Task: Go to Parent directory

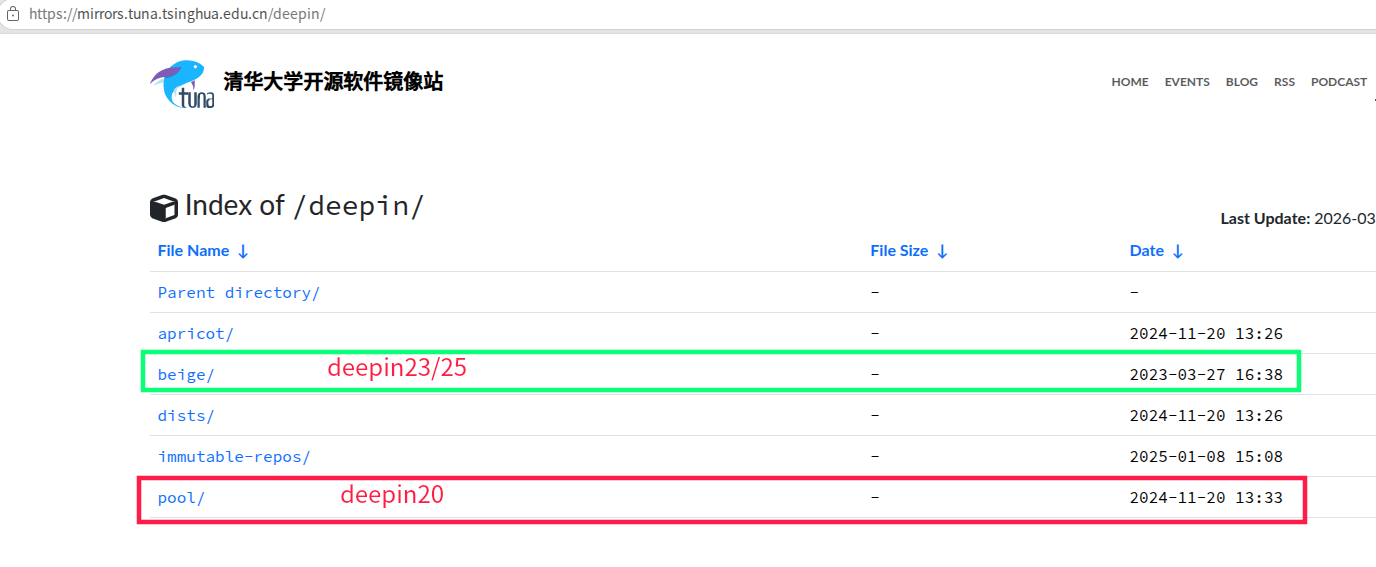Action: [x=239, y=293]
